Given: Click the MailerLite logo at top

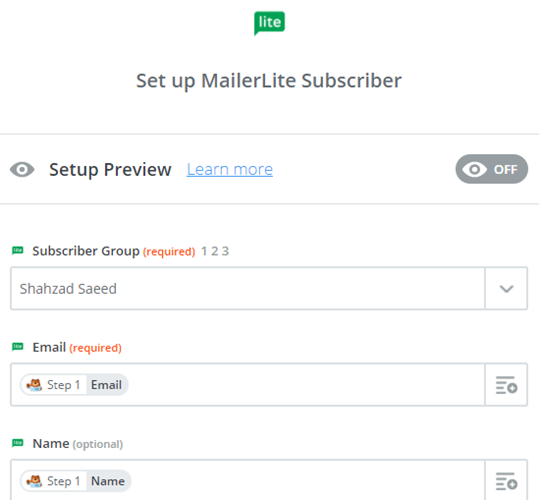Looking at the screenshot, I should click(x=269, y=23).
